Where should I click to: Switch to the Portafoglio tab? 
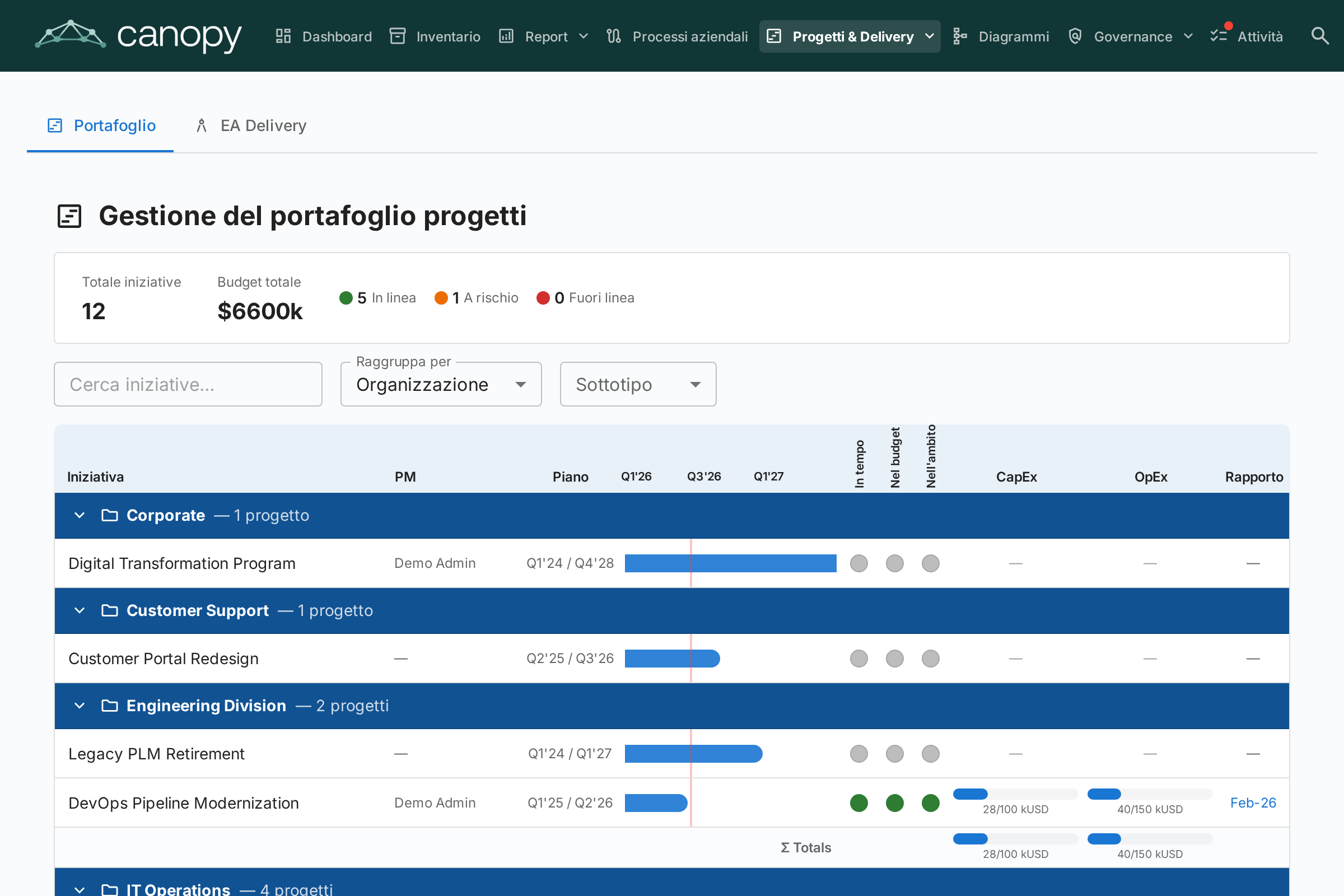pos(100,125)
